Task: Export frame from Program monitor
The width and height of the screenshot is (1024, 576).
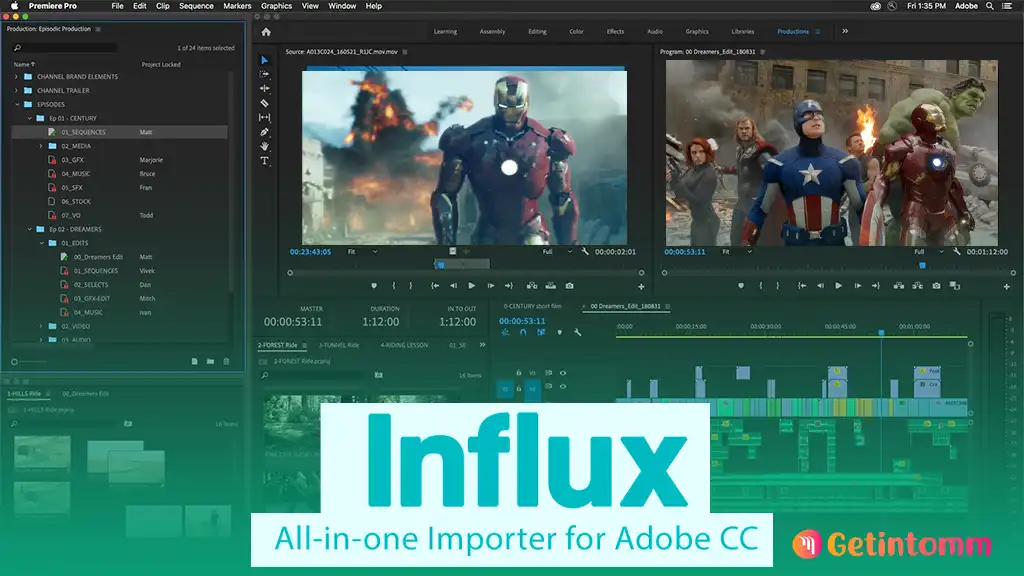Action: pos(936,285)
